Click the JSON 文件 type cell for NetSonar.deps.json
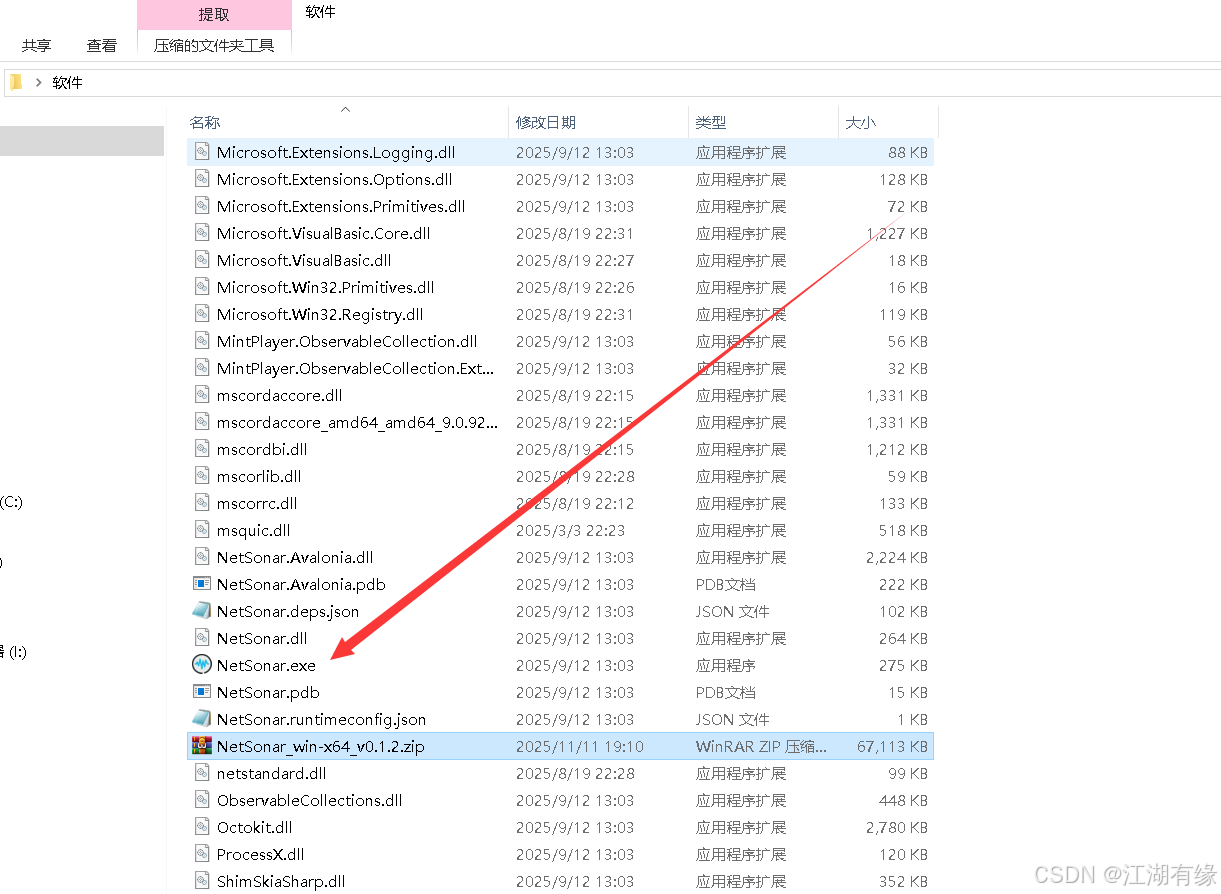 coord(733,611)
